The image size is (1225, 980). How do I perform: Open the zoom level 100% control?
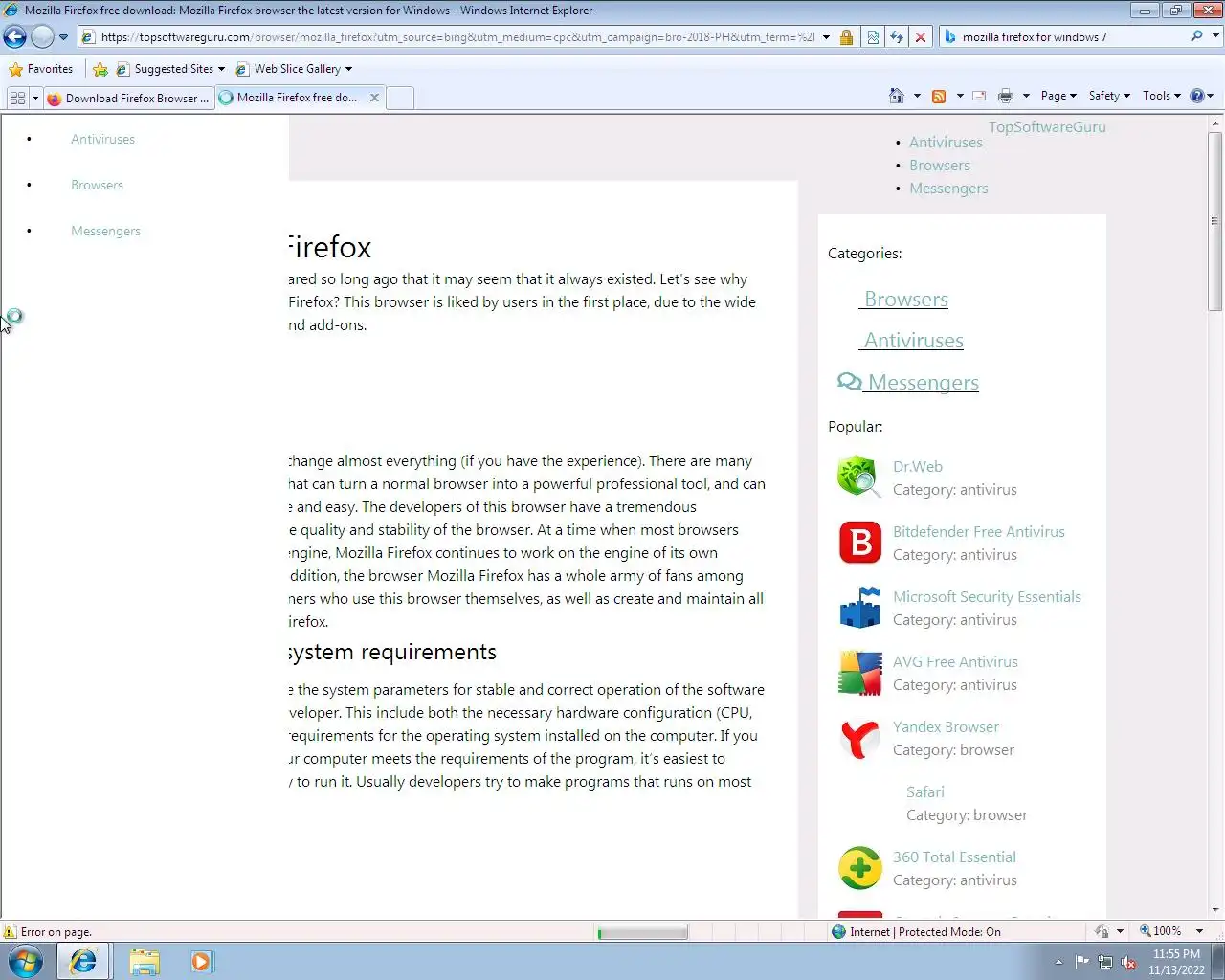pyautogui.click(x=1160, y=931)
